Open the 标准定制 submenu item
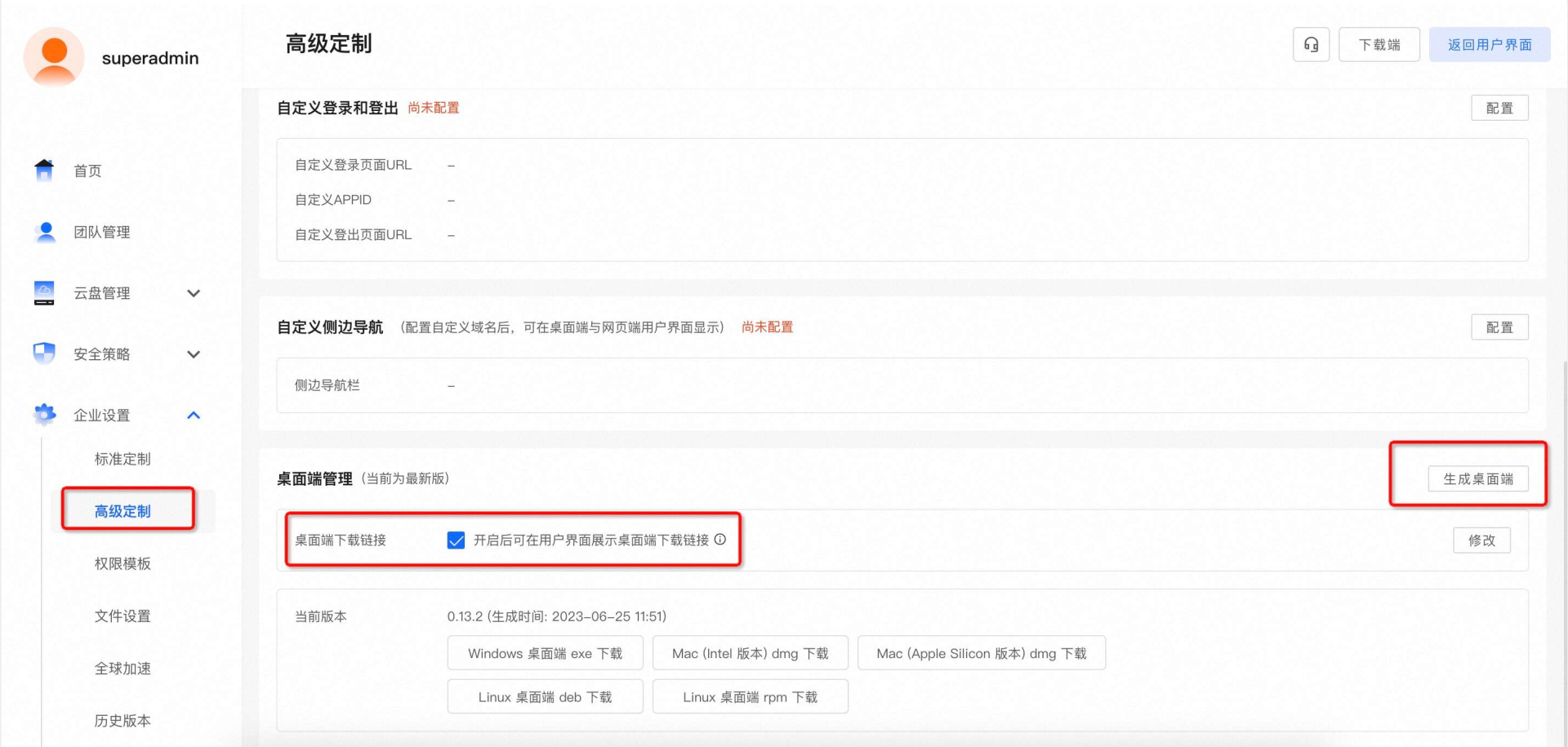Screen dimensions: 1568x747 122,459
